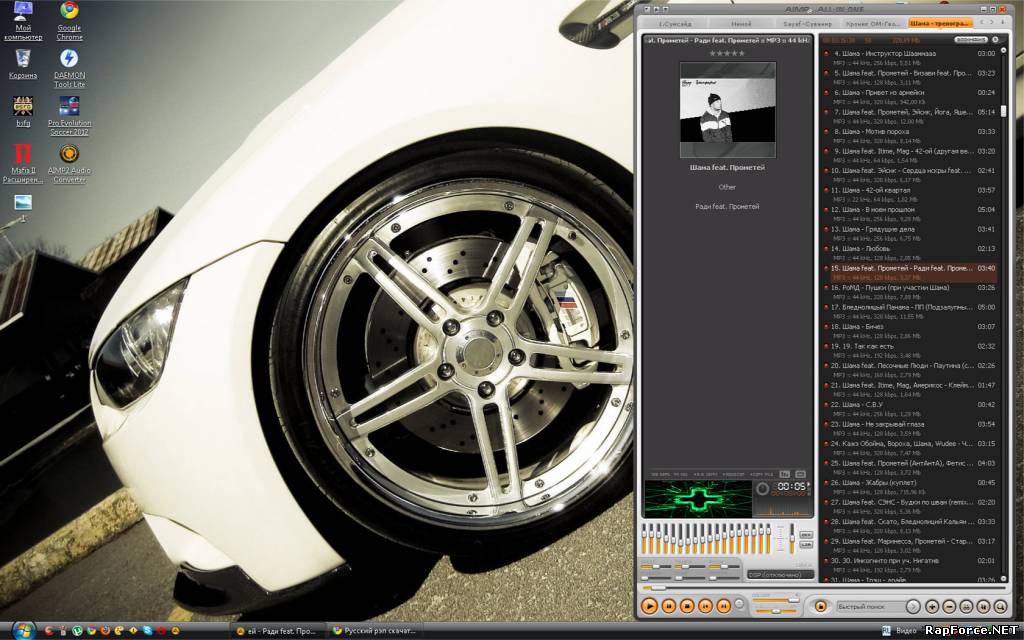Adjust the volume slider under the equalizer
The height and width of the screenshot is (640, 1024).
pyautogui.click(x=775, y=599)
